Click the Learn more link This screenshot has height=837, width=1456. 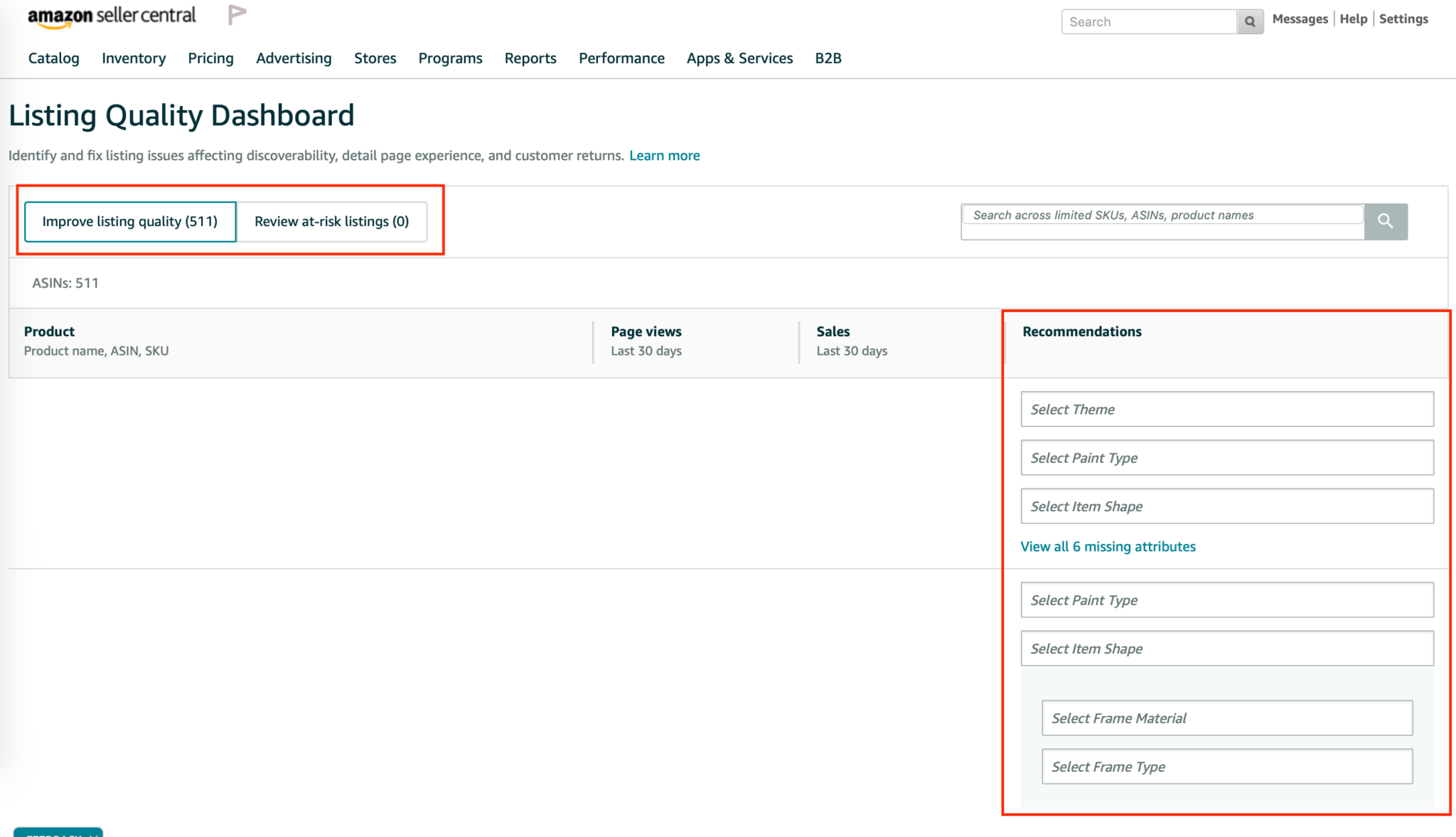(x=664, y=155)
